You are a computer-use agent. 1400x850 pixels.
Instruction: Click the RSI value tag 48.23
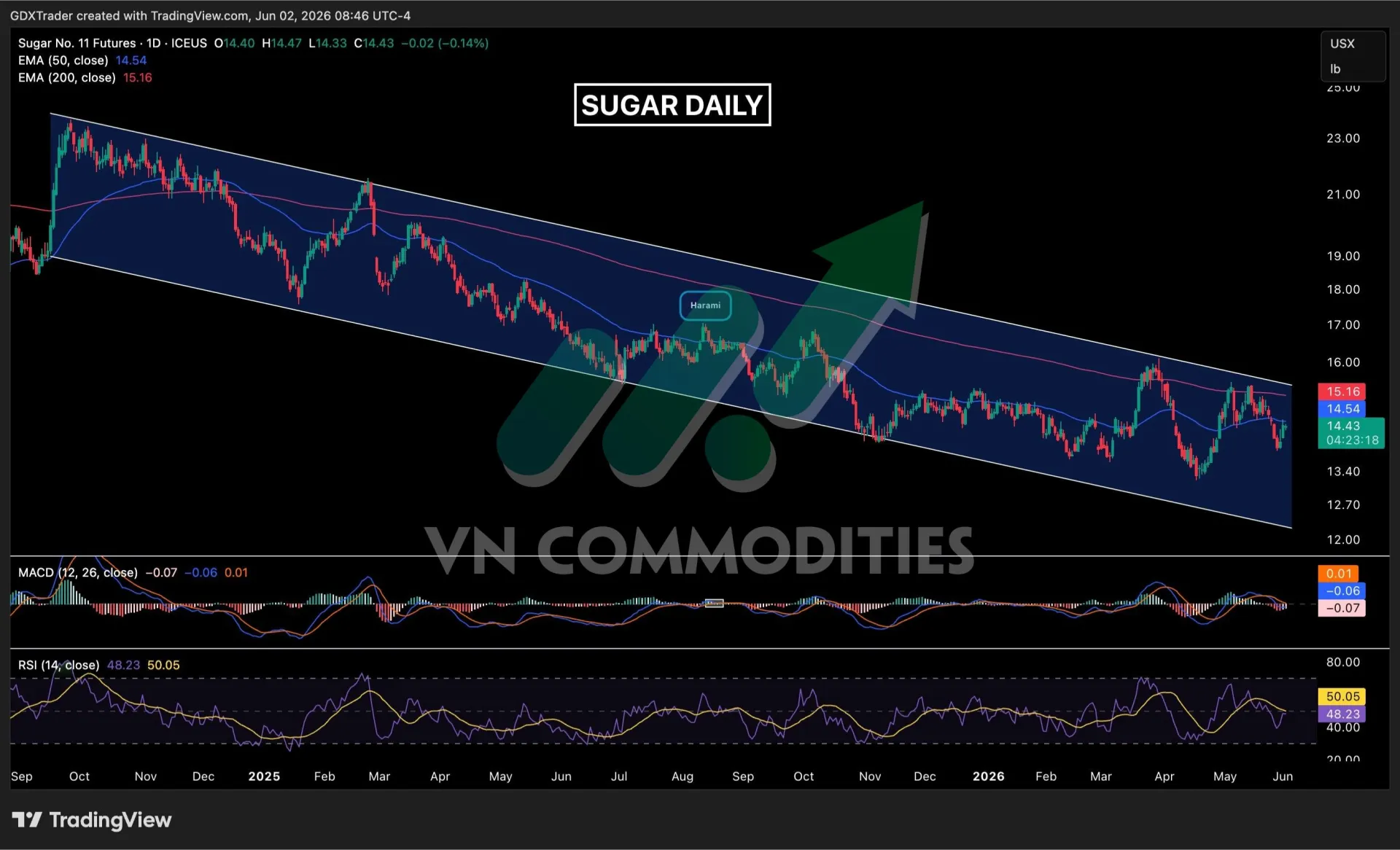[1342, 714]
